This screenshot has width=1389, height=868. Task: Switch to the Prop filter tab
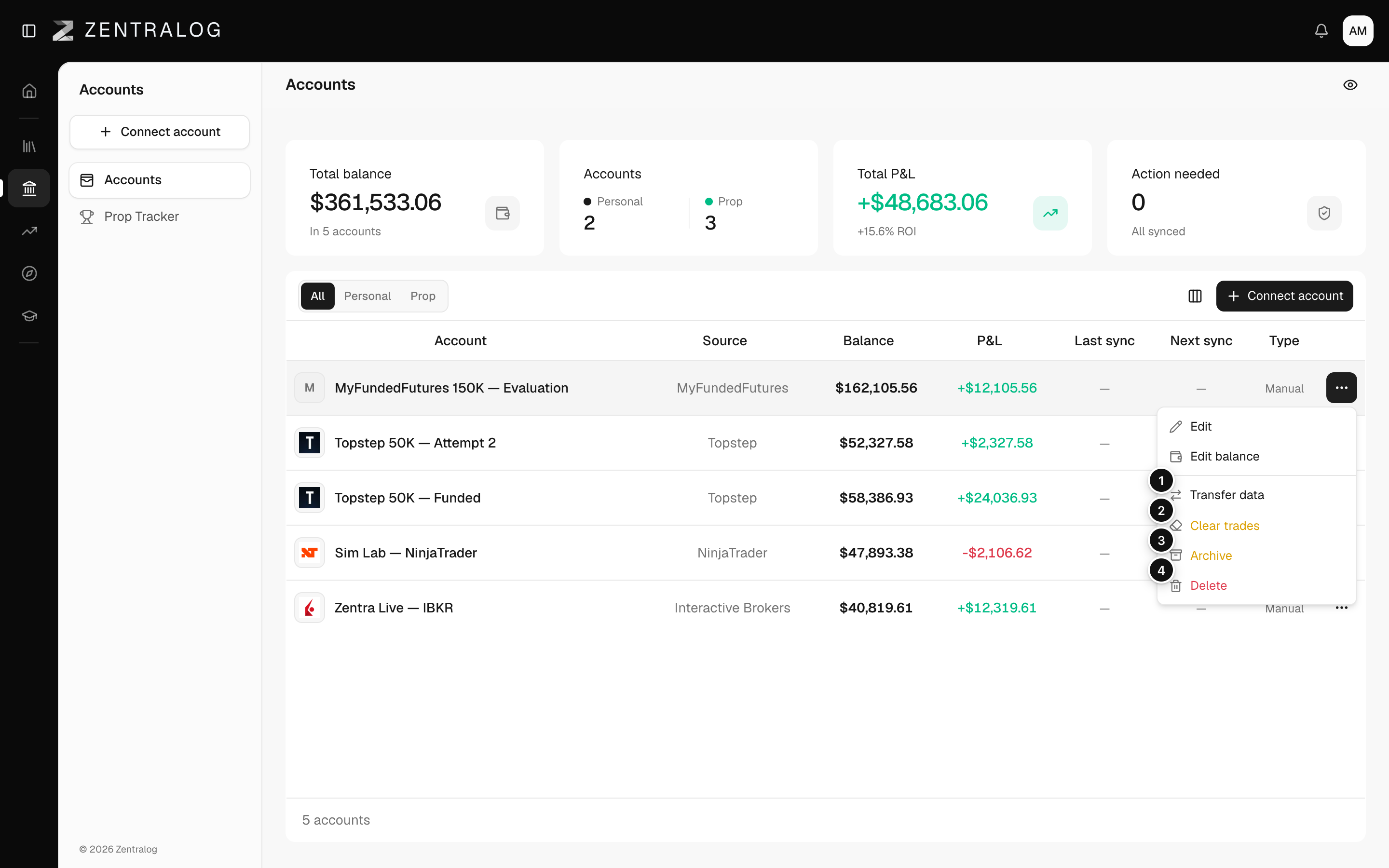(x=422, y=296)
